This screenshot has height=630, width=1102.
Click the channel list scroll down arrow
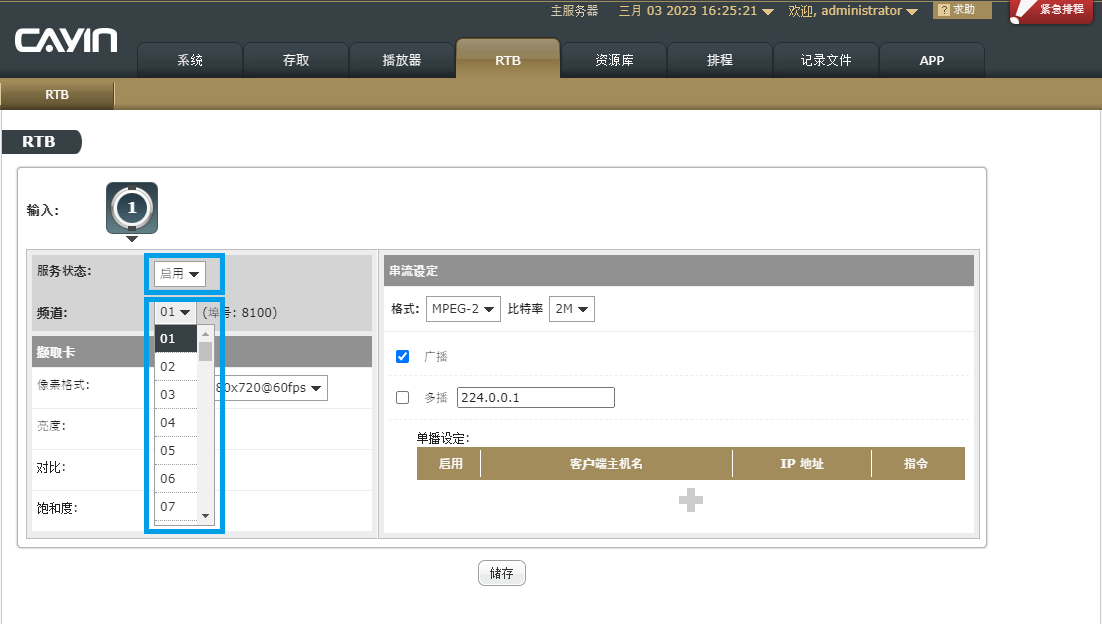click(205, 515)
